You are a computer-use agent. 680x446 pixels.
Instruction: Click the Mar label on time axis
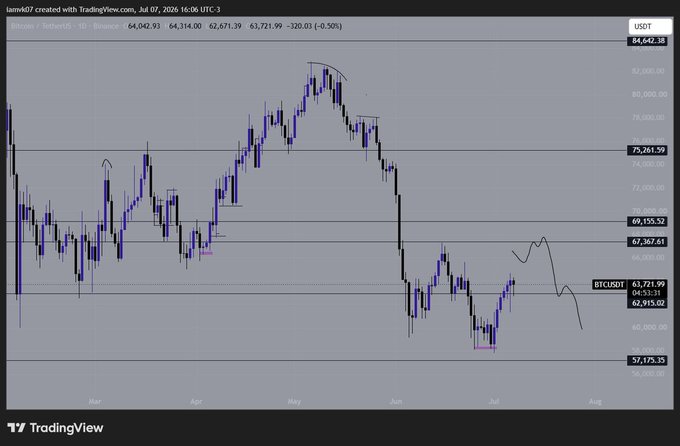point(95,402)
